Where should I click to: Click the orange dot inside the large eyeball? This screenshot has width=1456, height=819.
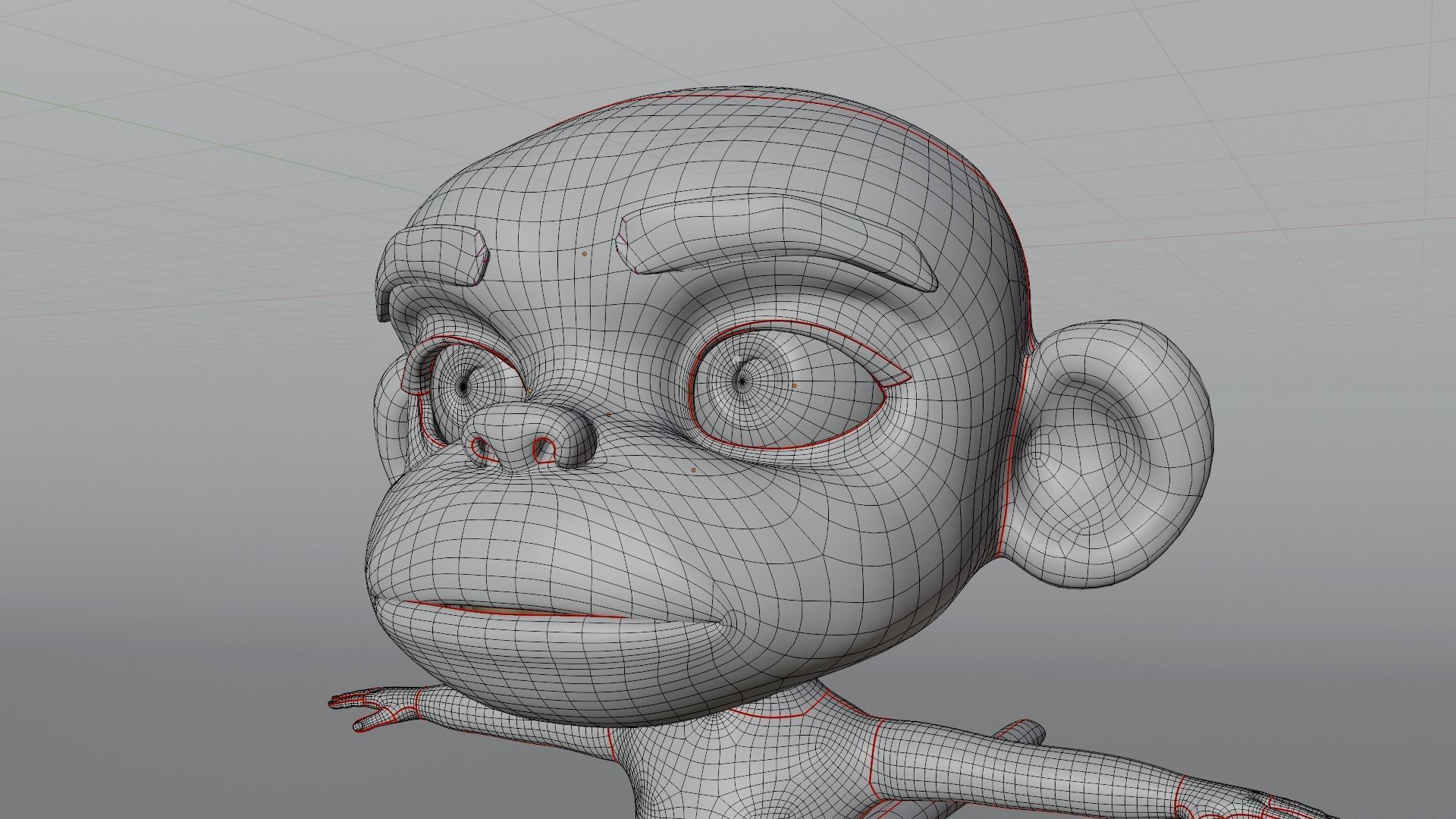tap(794, 385)
